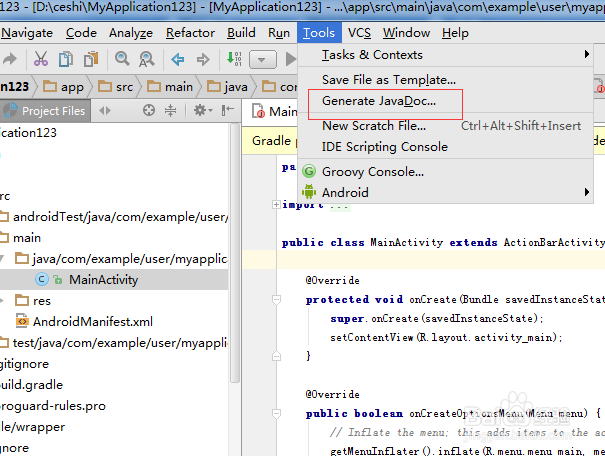Open project panel gear settings
Viewport: 605px width, 456px height.
[203, 111]
